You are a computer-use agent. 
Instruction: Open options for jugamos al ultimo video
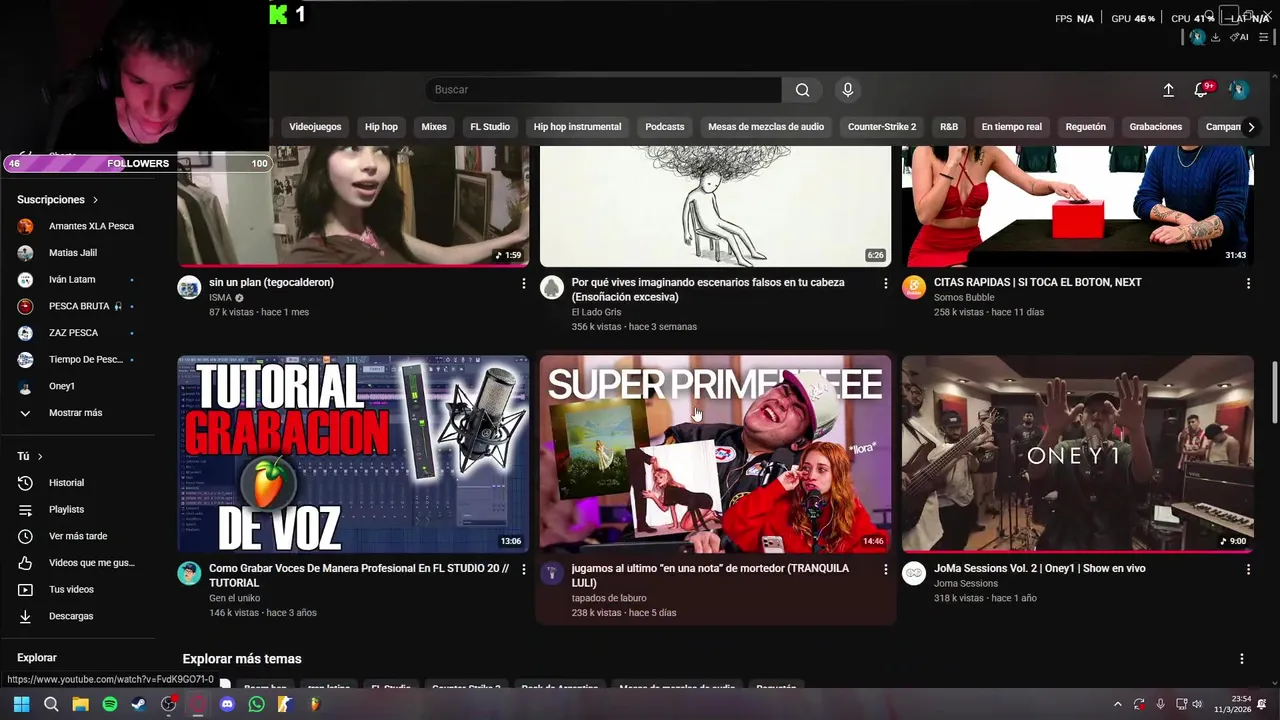(x=885, y=569)
